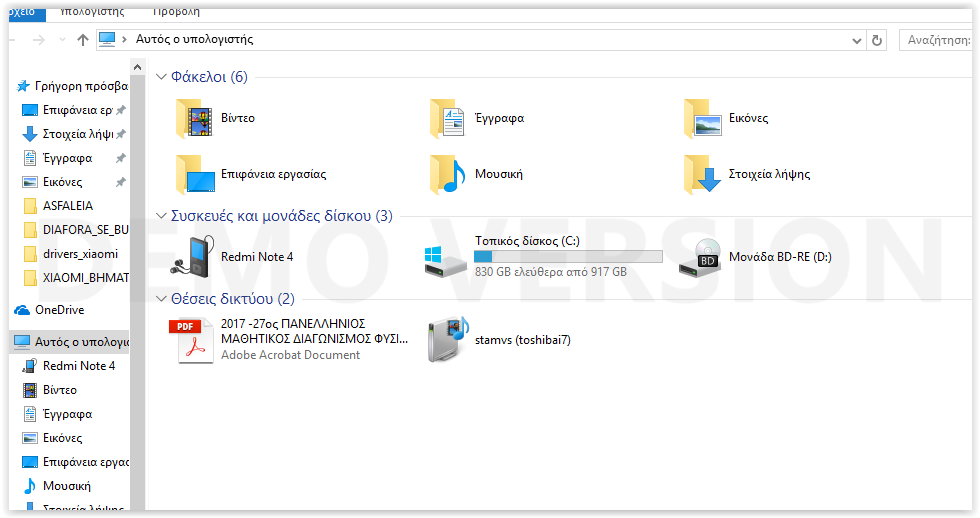Click the C: drive free-space usage bar
This screenshot has height=518, width=980.
tap(568, 257)
